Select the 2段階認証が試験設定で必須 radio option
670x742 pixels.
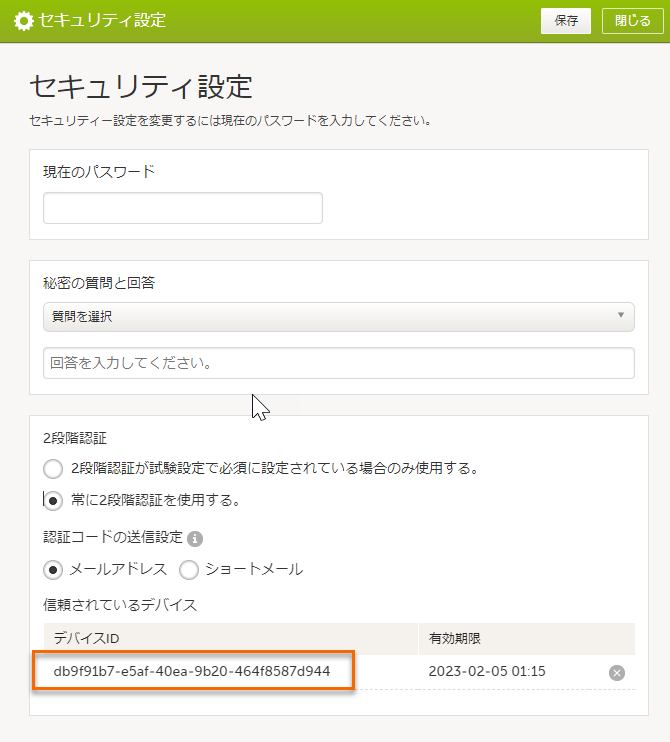(53, 468)
